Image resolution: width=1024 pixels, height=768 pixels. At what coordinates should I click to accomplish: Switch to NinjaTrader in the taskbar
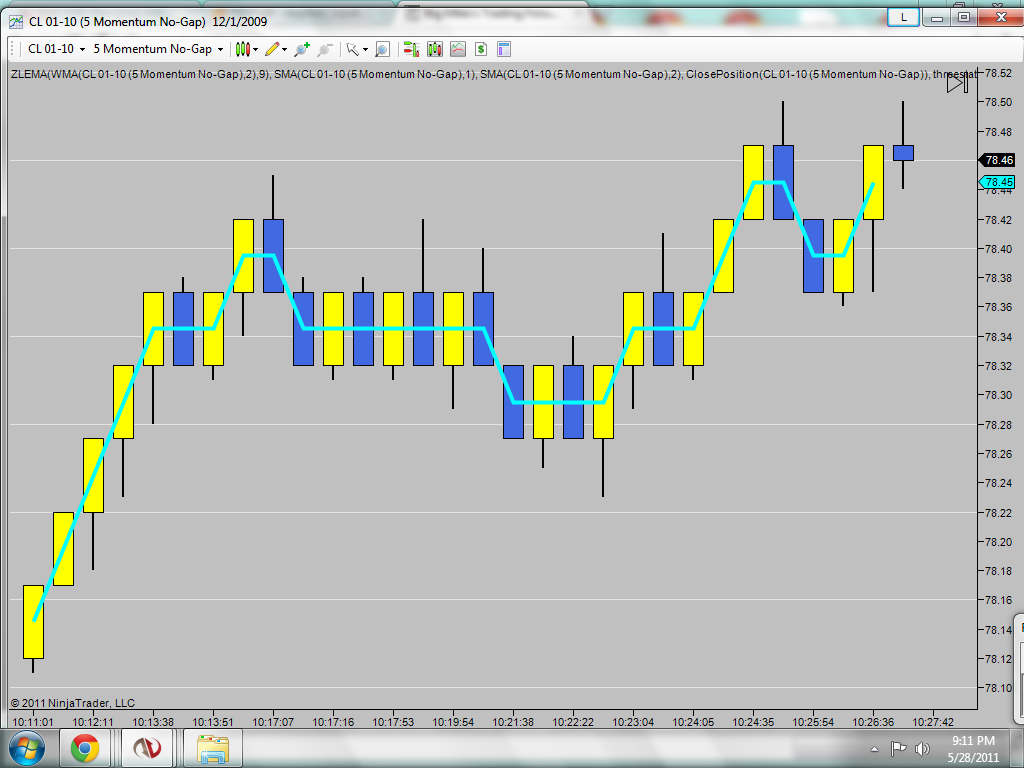click(x=147, y=748)
